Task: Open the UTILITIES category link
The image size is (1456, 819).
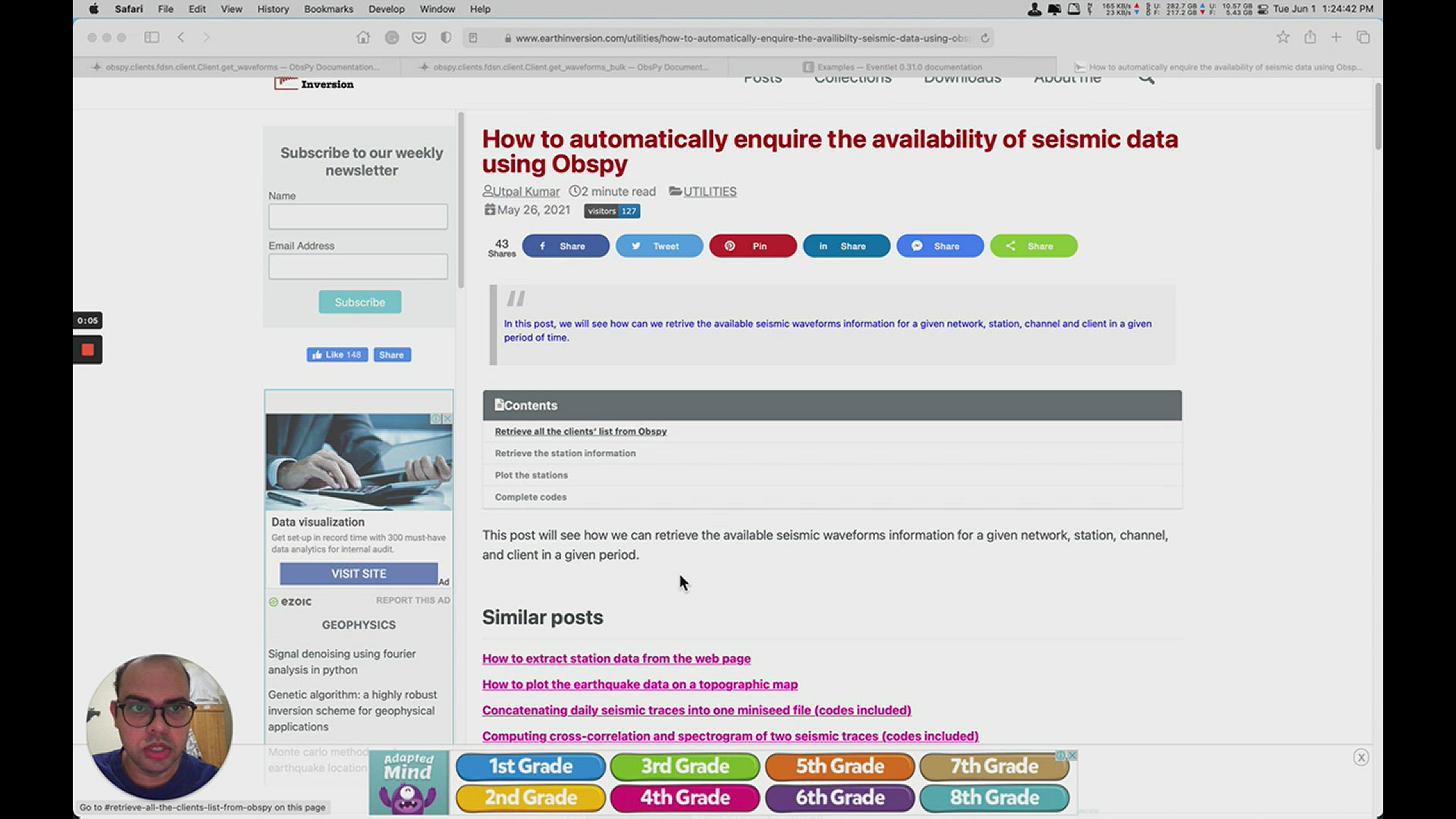Action: click(709, 191)
